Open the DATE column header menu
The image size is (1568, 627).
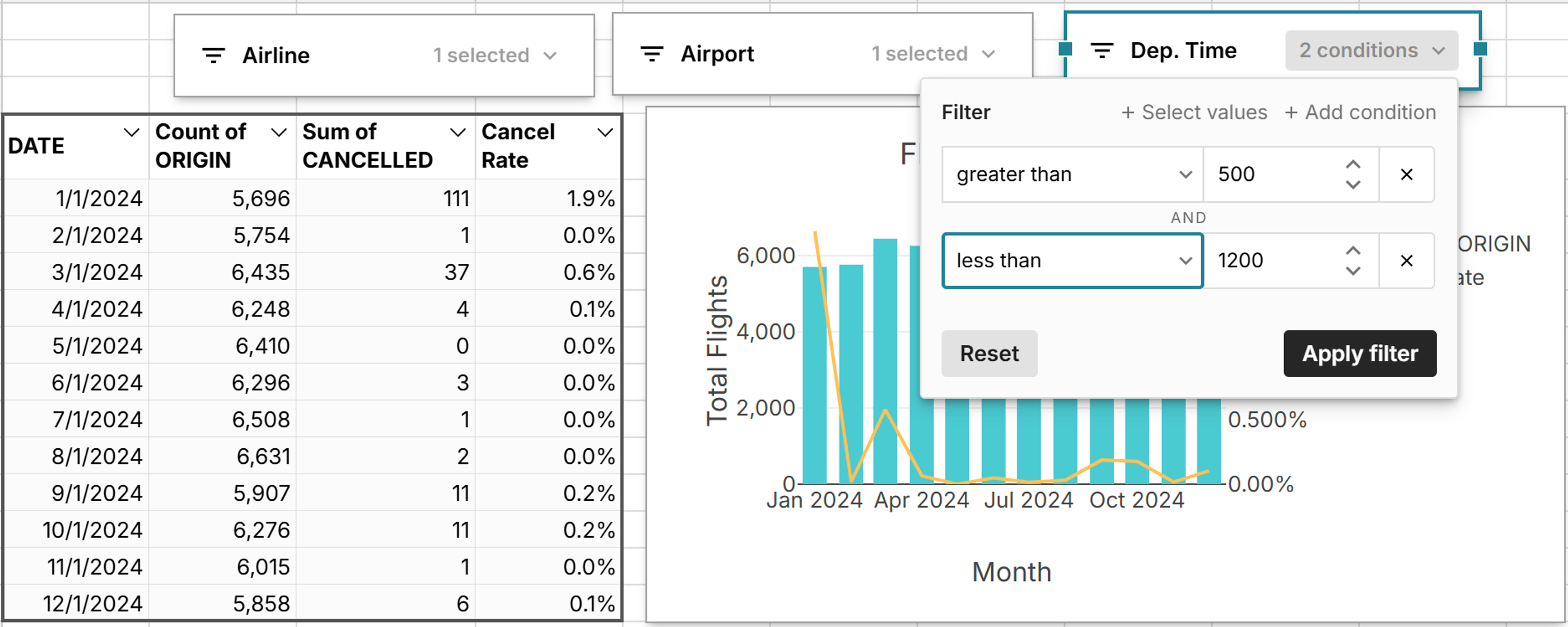pos(131,132)
